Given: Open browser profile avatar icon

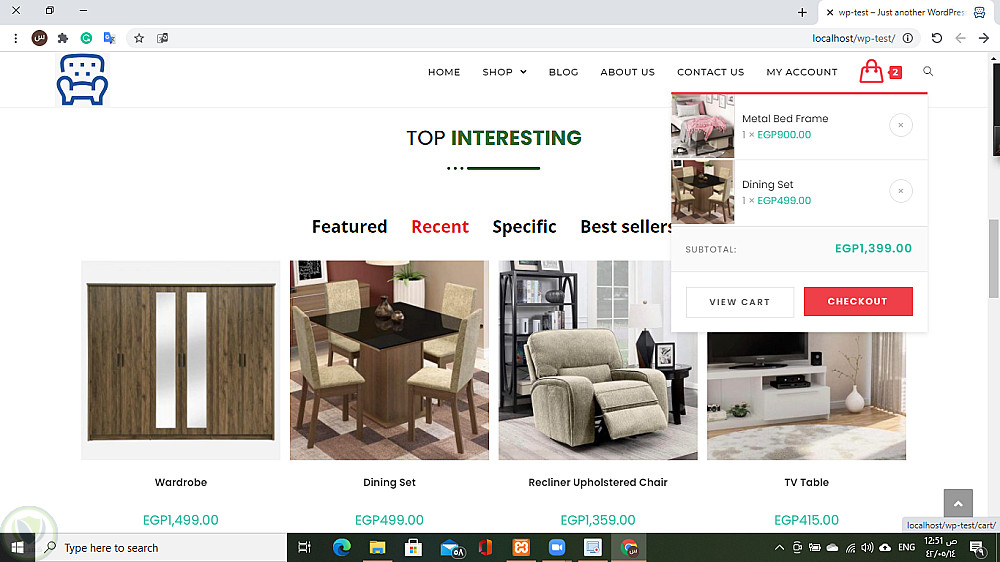Looking at the screenshot, I should coord(40,38).
